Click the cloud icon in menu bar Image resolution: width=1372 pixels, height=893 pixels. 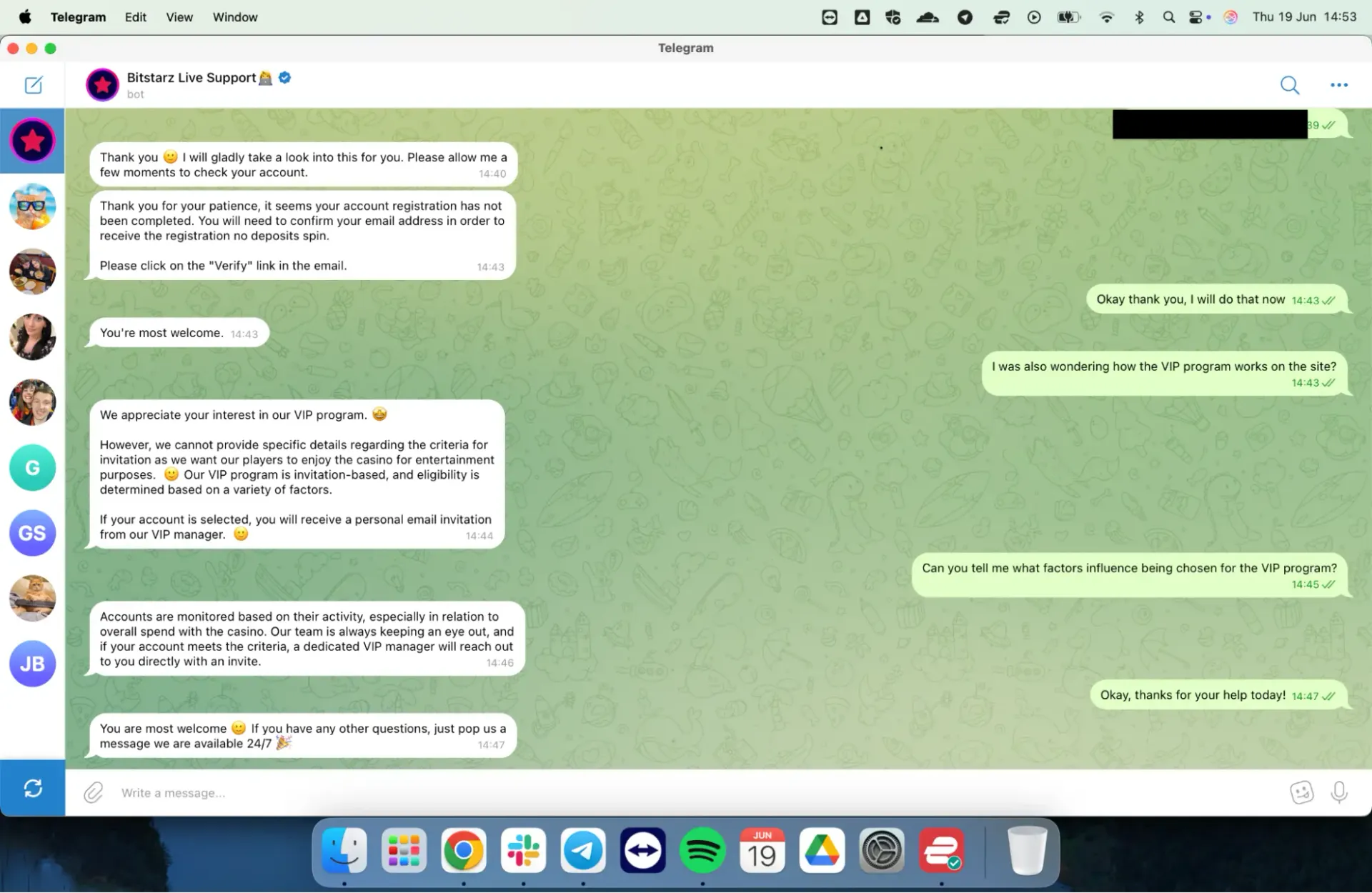pos(928,17)
